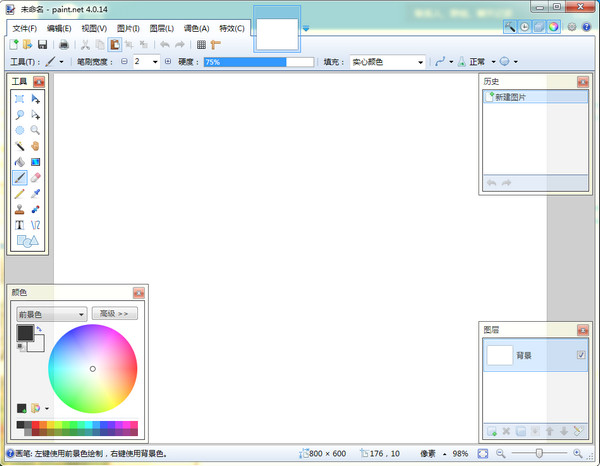Select the Eraser tool

point(35,177)
